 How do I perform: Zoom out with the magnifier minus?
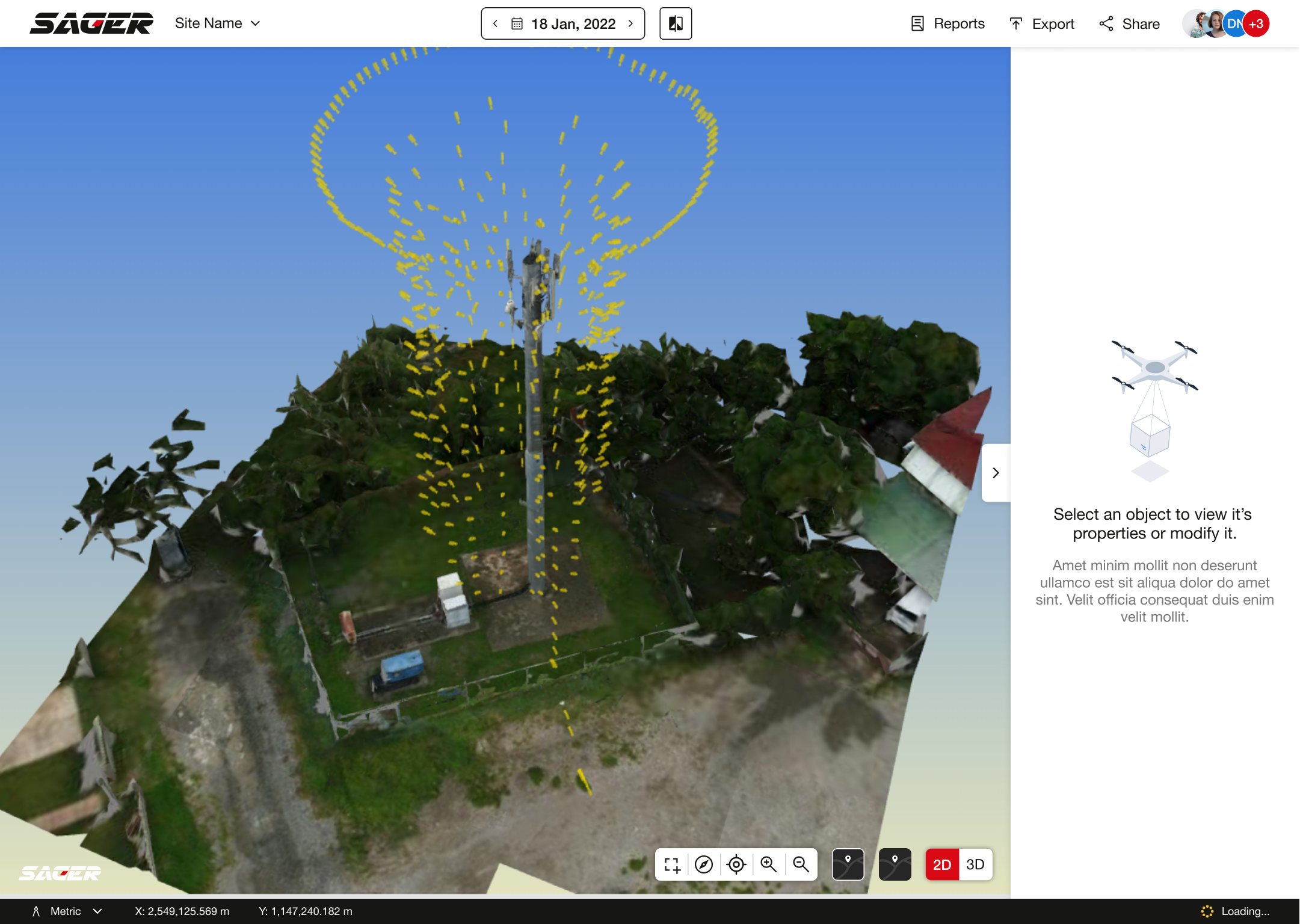pyautogui.click(x=801, y=864)
